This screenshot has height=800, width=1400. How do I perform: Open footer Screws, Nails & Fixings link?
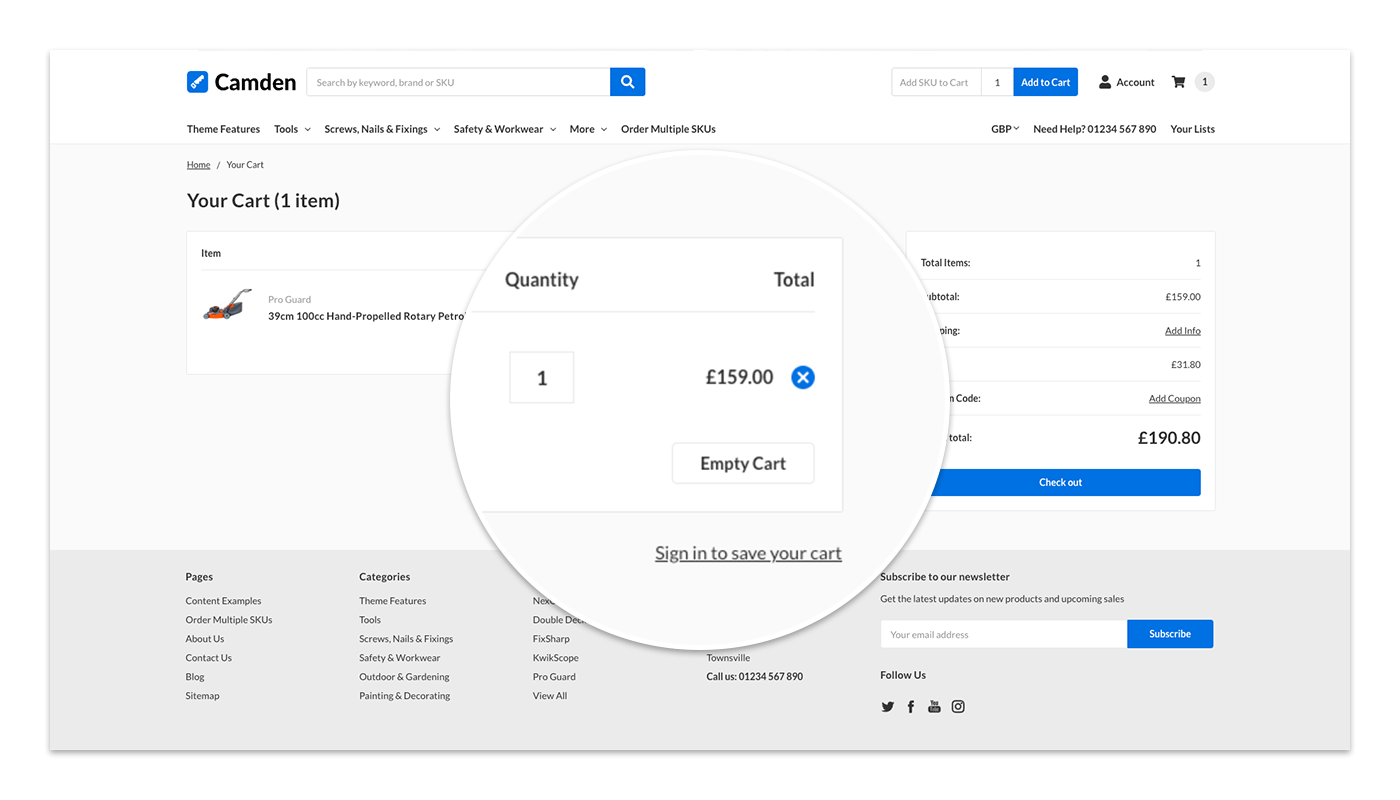click(406, 639)
